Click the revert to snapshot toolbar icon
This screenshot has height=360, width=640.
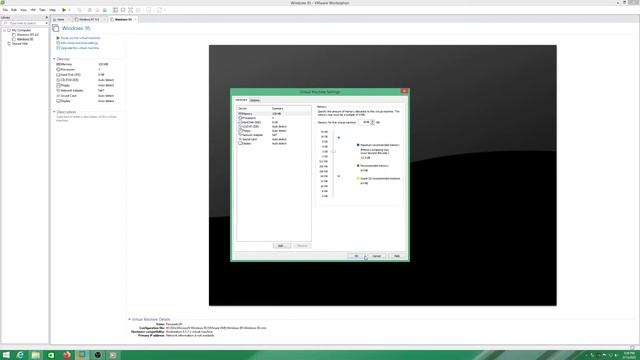(97, 10)
